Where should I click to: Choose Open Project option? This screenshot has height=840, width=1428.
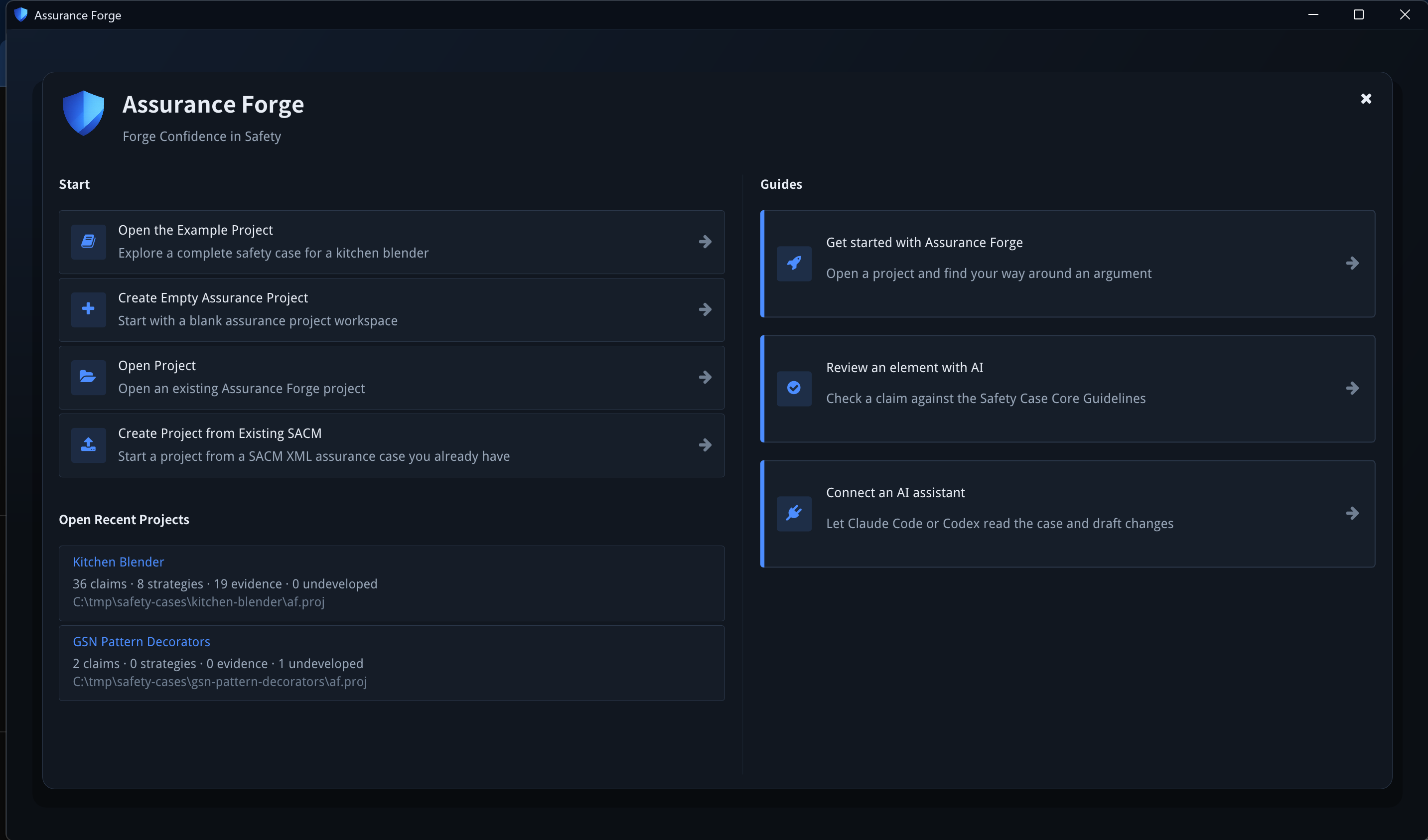[x=392, y=378]
